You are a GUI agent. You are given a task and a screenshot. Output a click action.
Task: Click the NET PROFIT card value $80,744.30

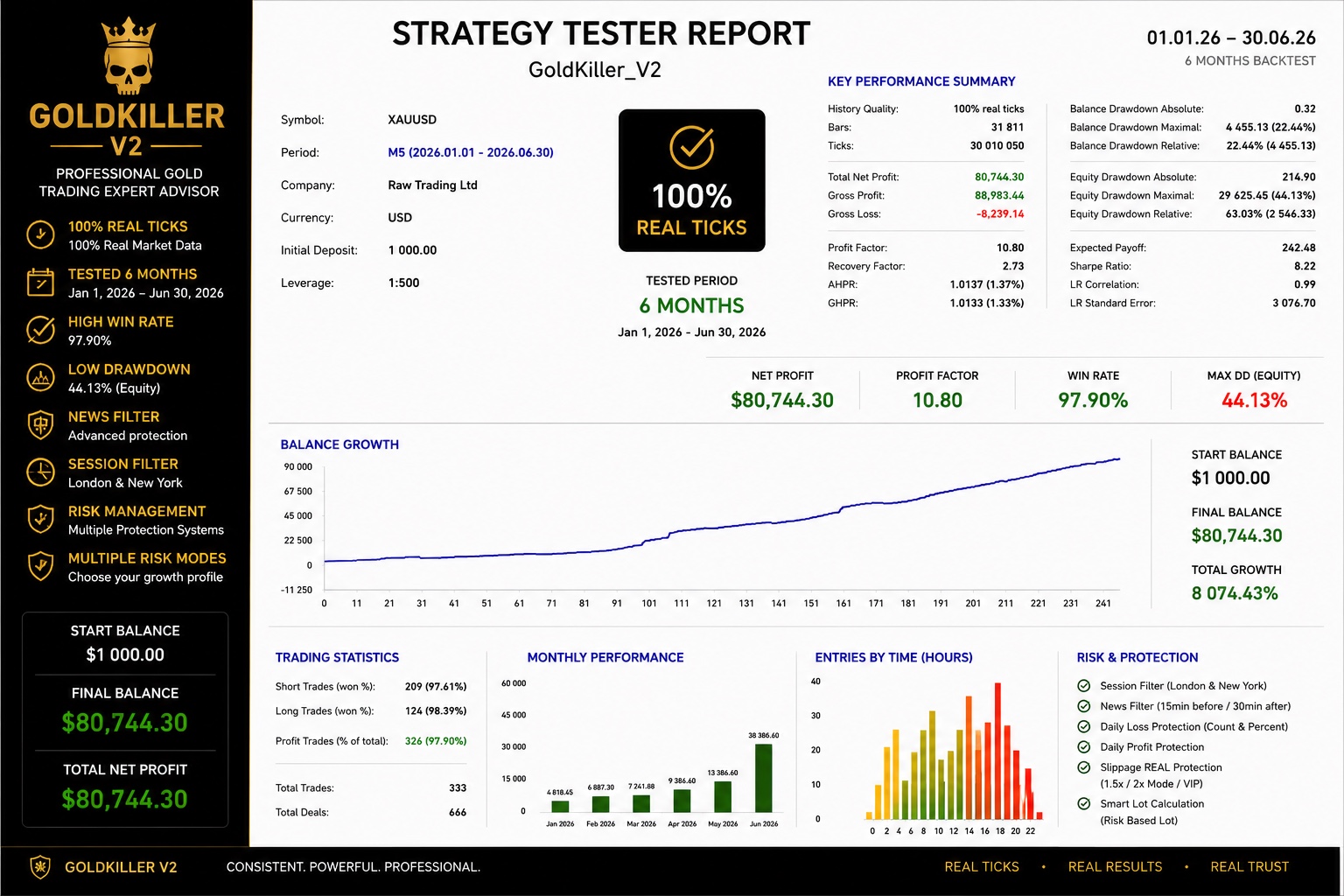click(x=782, y=401)
